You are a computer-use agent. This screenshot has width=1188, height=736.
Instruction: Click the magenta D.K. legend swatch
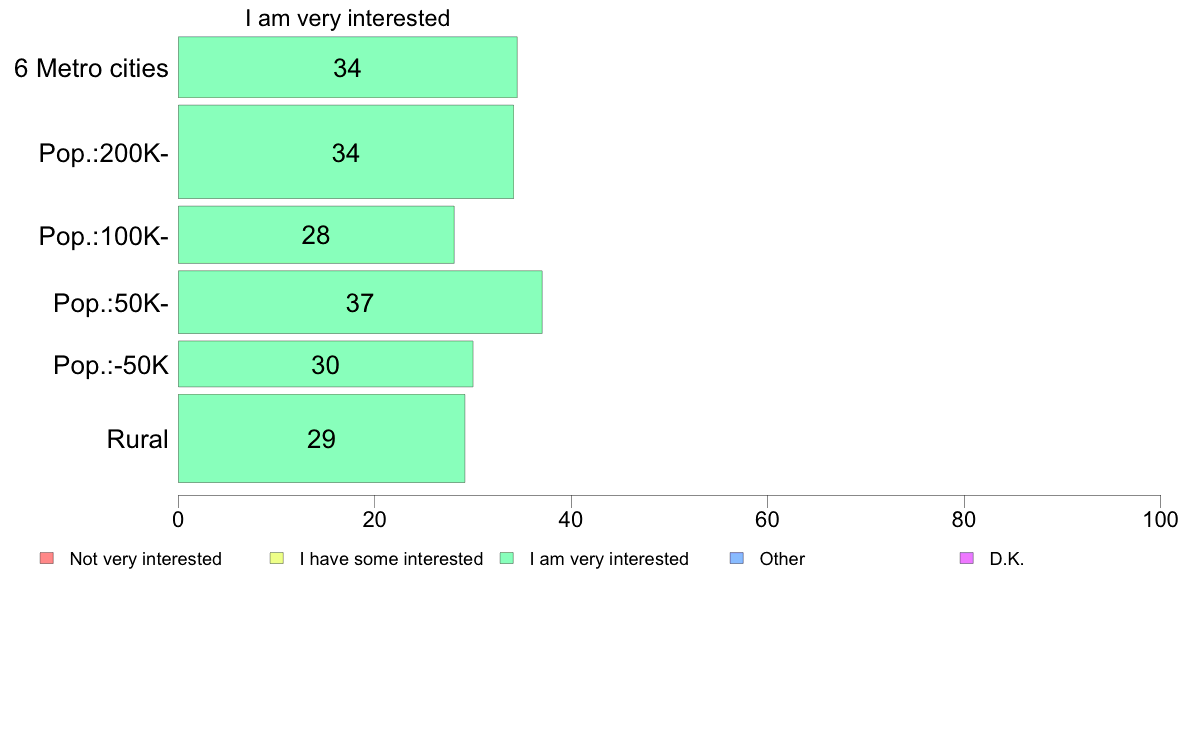pyautogui.click(x=967, y=559)
